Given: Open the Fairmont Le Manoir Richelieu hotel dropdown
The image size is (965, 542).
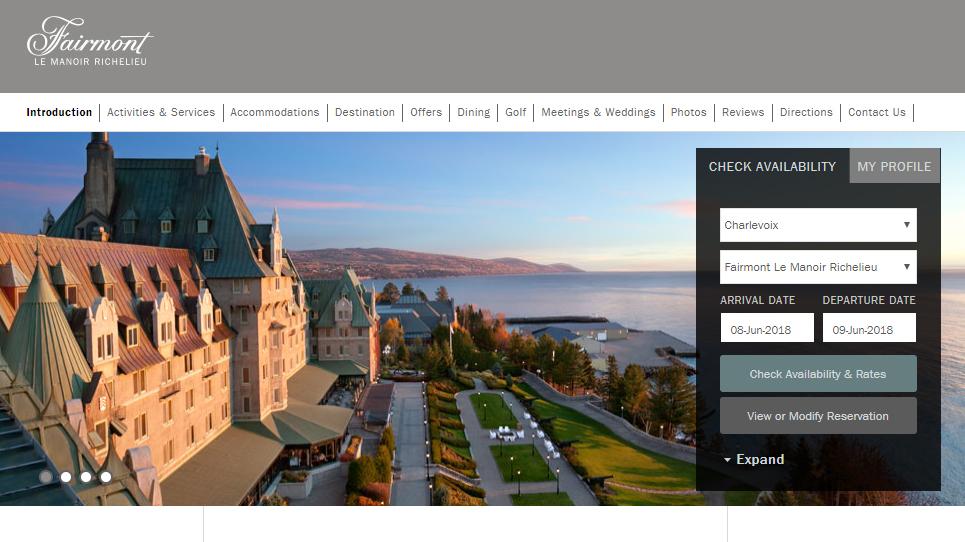Looking at the screenshot, I should [817, 267].
